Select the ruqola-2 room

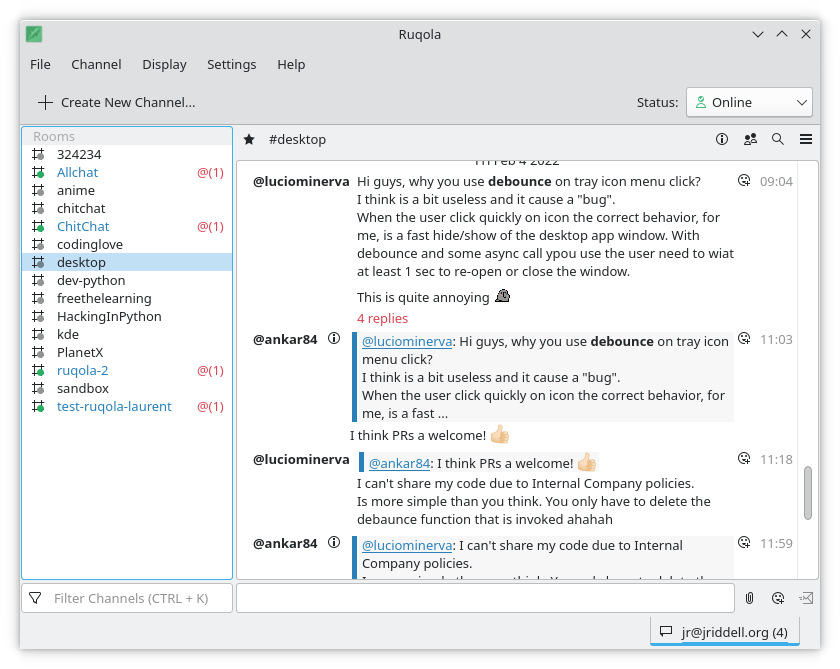[82, 370]
